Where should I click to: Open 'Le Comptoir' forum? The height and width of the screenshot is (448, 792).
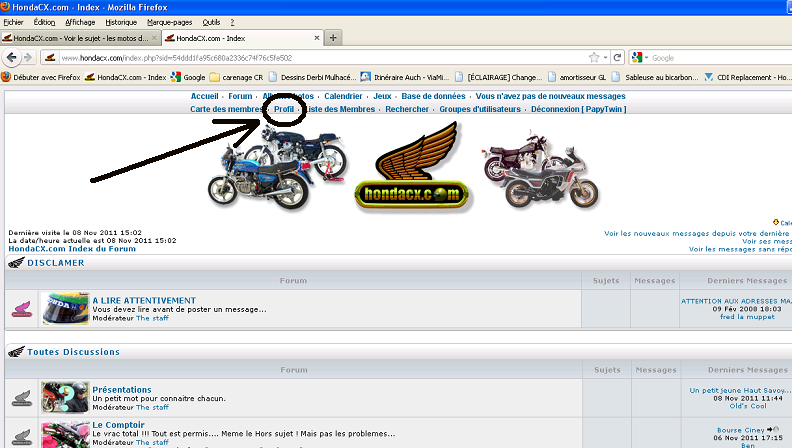118,425
